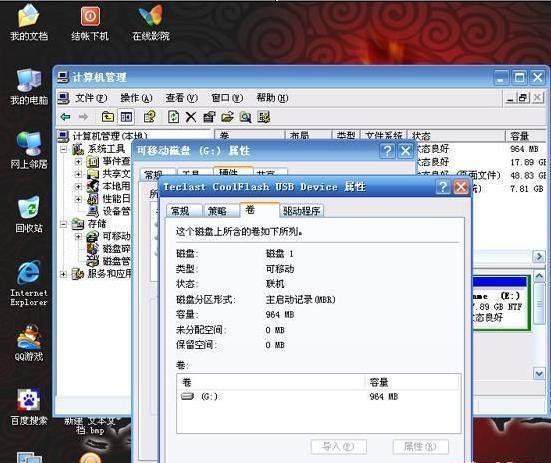Switch to the 策略 tab
The image size is (551, 463).
(217, 211)
